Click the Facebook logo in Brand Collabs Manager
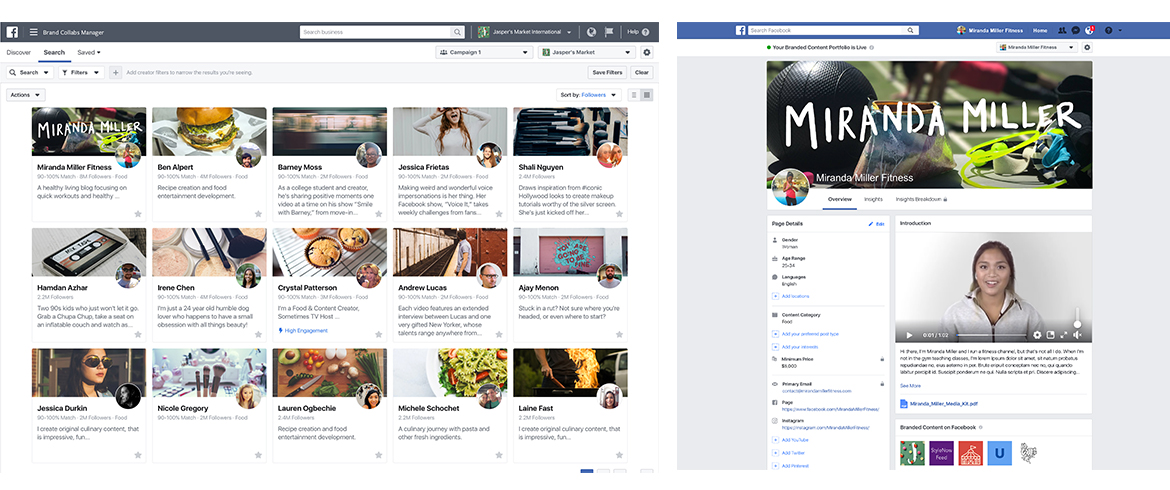1170x490 pixels. point(13,32)
